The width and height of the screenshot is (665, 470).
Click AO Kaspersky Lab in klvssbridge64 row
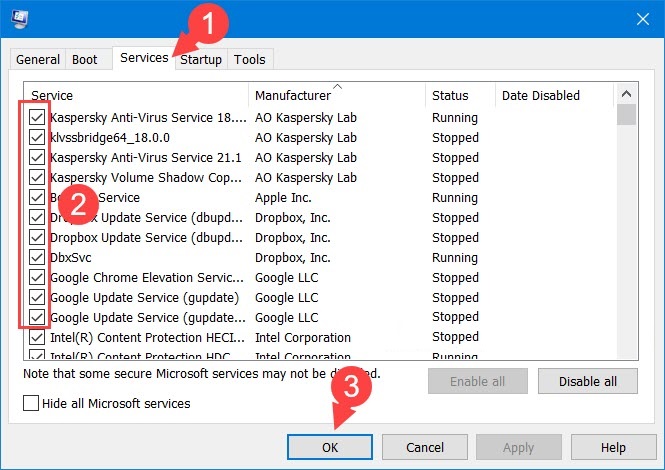[x=306, y=138]
